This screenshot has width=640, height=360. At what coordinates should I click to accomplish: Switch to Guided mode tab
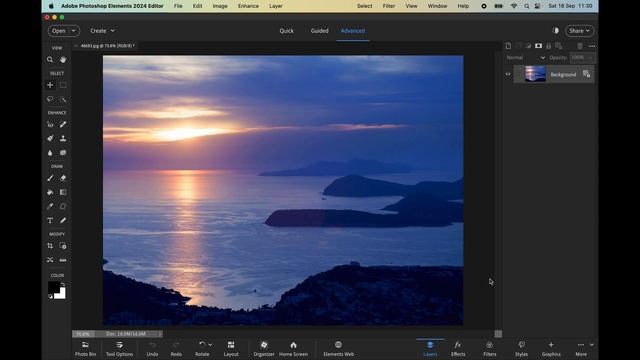pyautogui.click(x=319, y=31)
